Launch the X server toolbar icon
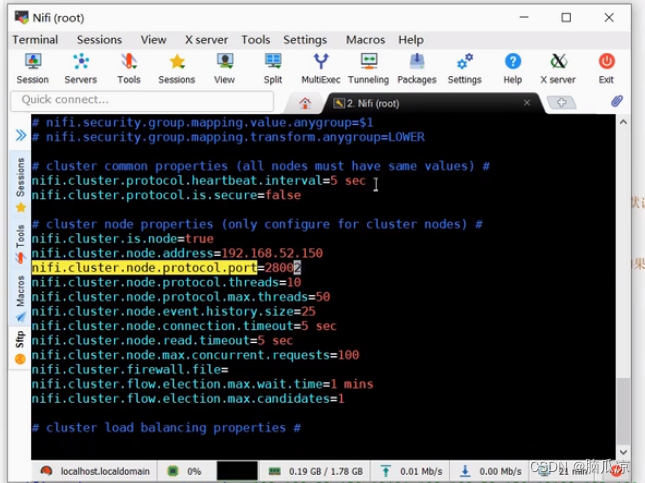Viewport: 645px width, 483px height. [x=558, y=68]
